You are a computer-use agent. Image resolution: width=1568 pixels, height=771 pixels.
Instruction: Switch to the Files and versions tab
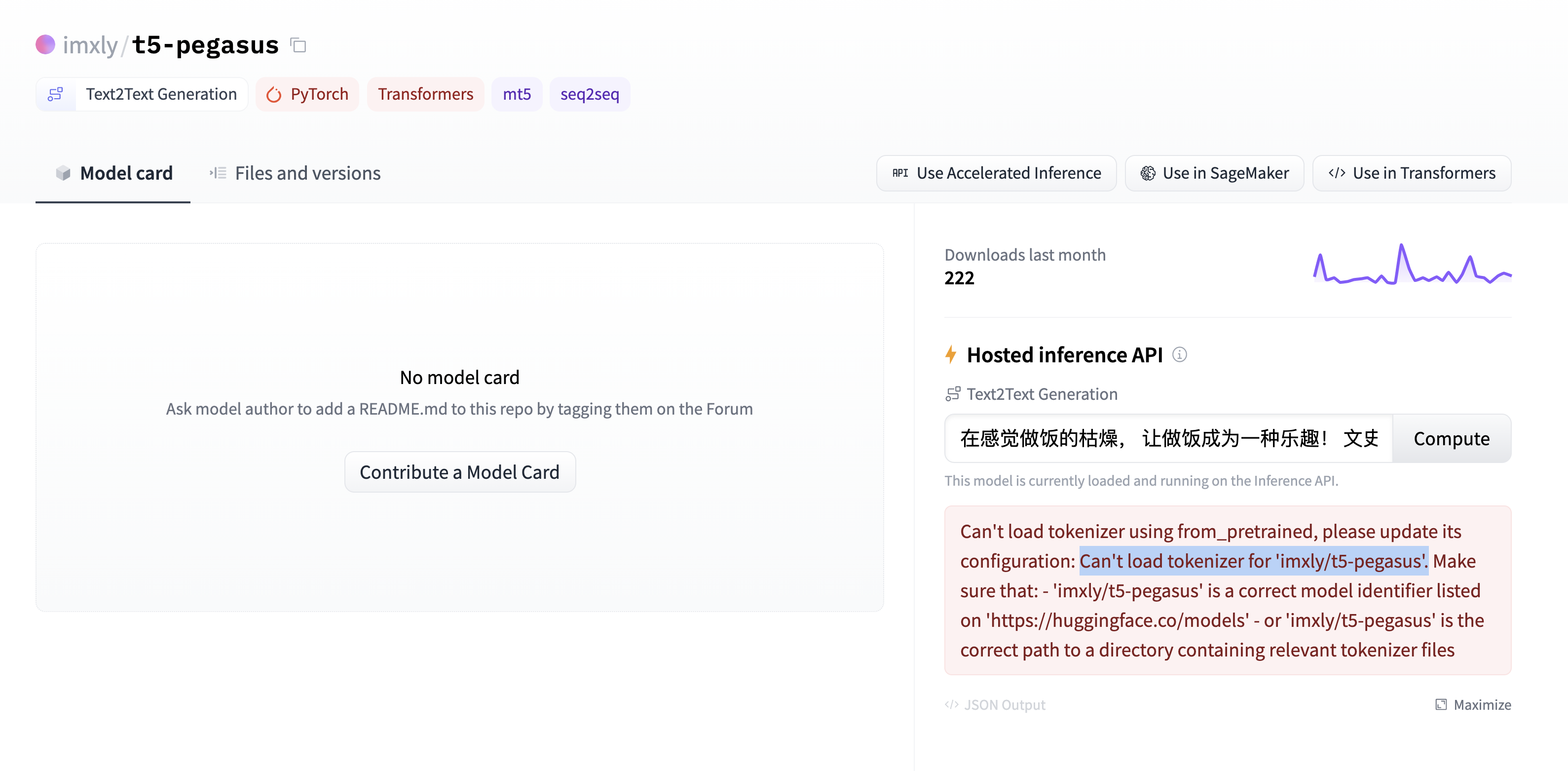point(307,173)
